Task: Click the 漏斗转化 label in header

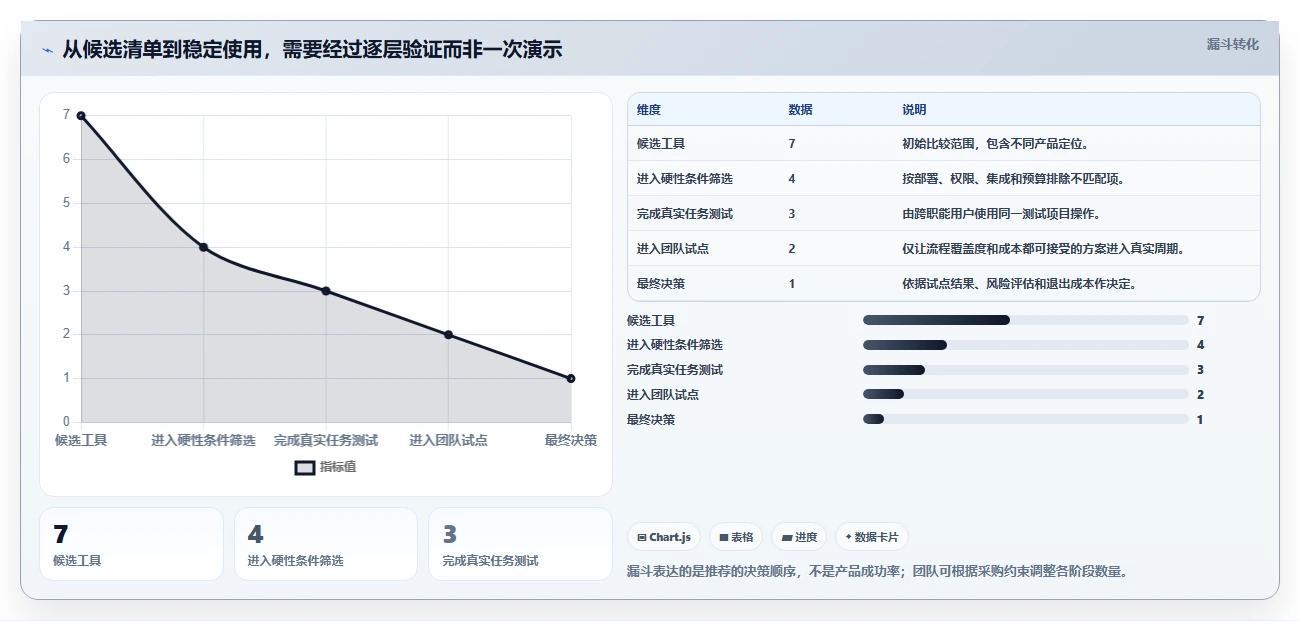Action: point(1232,45)
